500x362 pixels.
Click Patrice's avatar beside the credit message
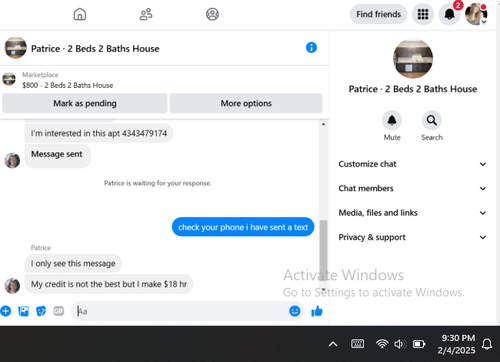point(12,286)
